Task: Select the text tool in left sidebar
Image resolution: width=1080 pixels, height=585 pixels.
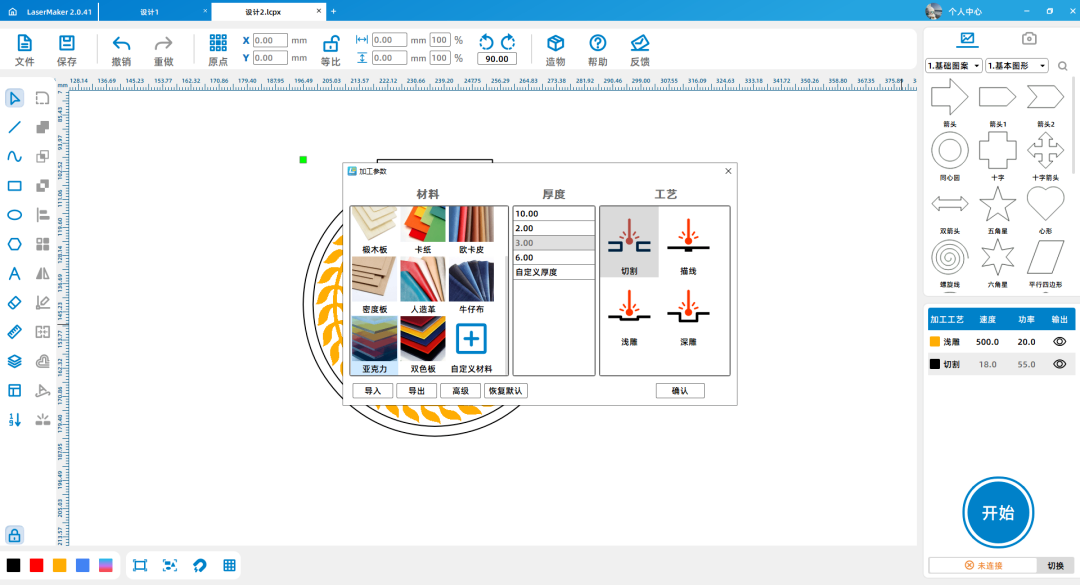Action: click(15, 274)
